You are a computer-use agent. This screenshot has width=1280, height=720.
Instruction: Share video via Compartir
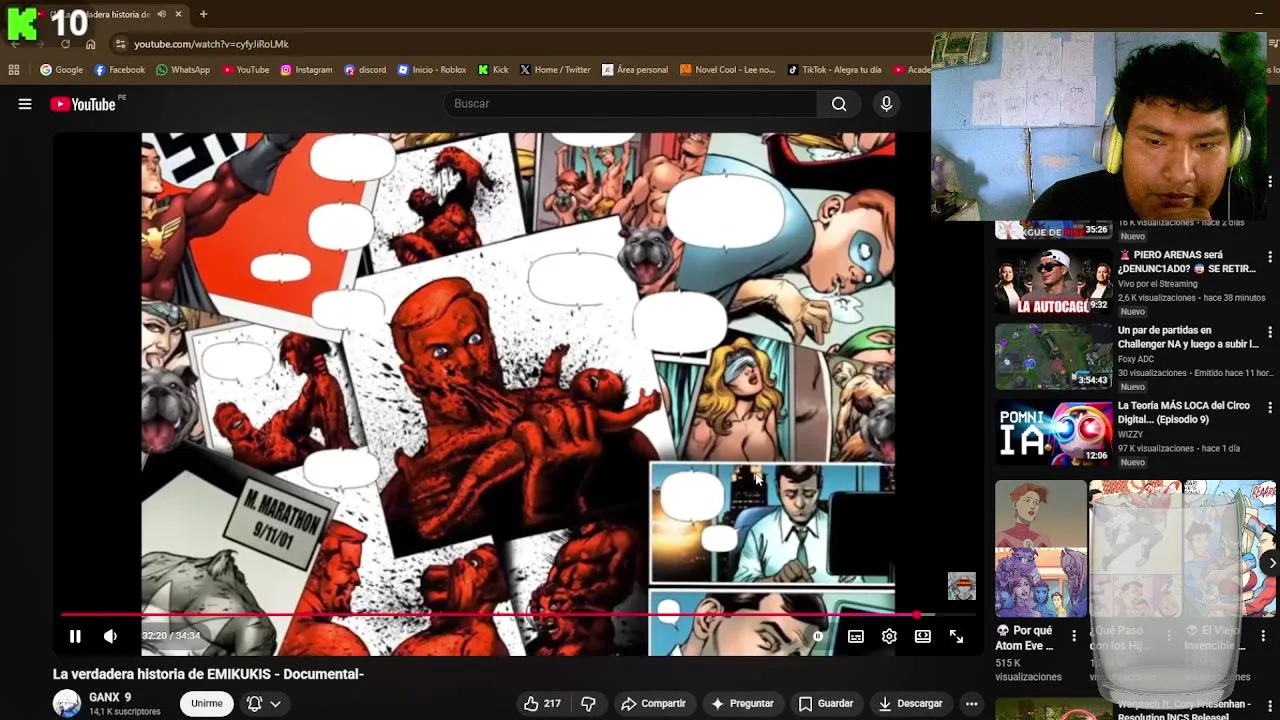point(653,704)
